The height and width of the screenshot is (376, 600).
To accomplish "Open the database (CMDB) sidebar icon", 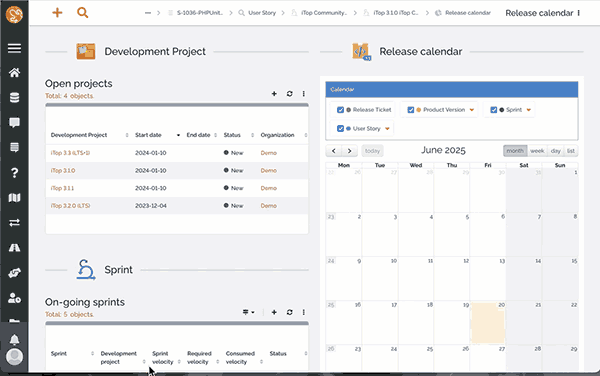I will click(x=14, y=98).
